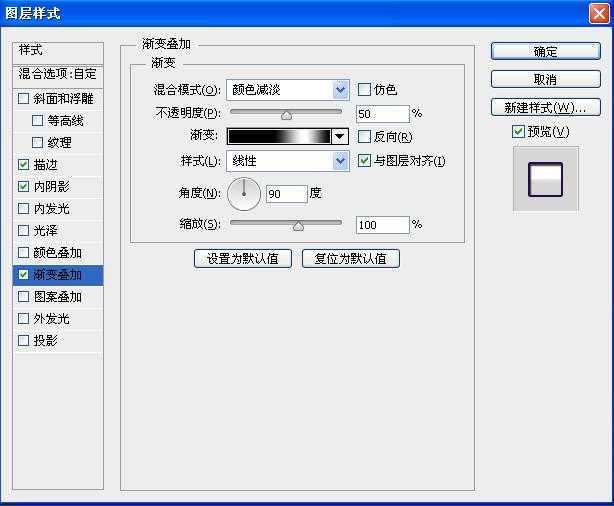The height and width of the screenshot is (506, 614).
Task: Select the 图案叠加 label in style list
Action: [58, 296]
